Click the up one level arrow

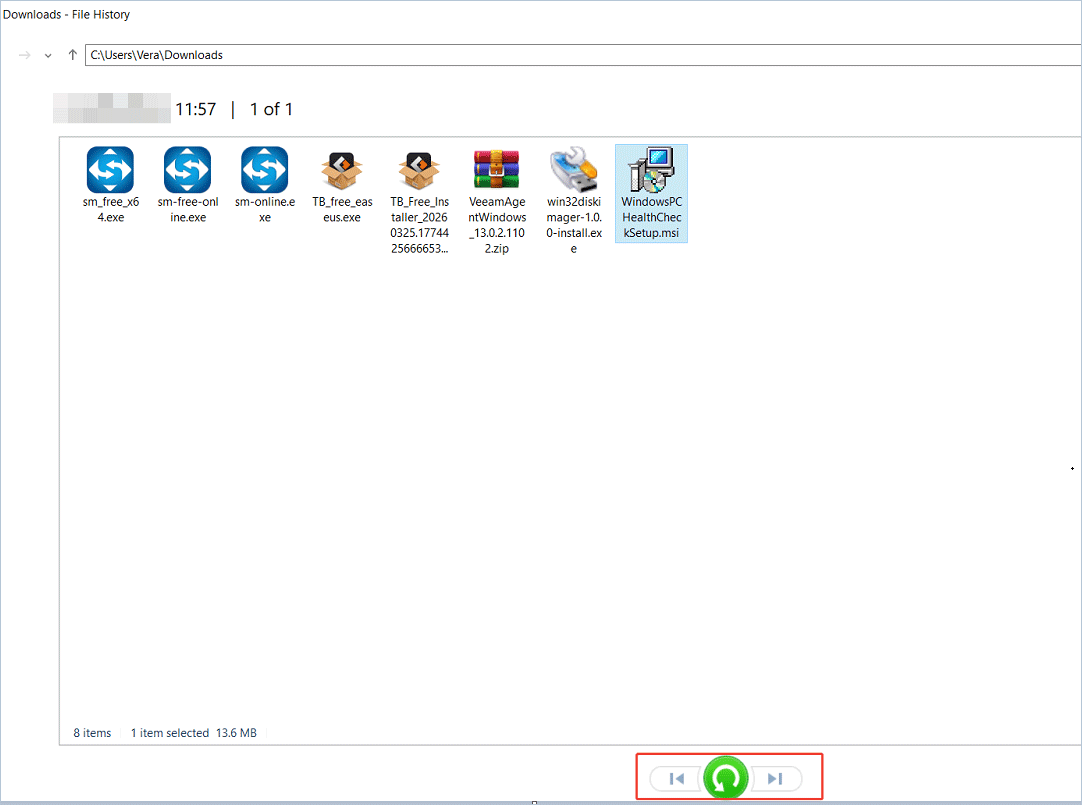pyautogui.click(x=72, y=54)
